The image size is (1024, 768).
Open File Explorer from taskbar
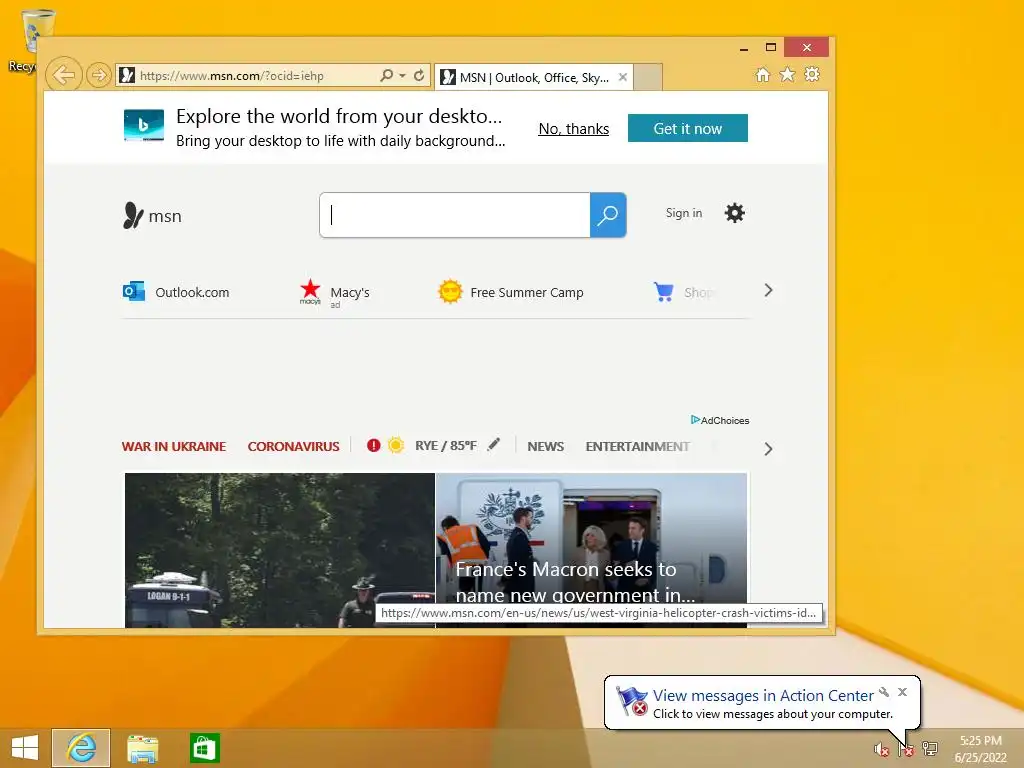coord(142,748)
